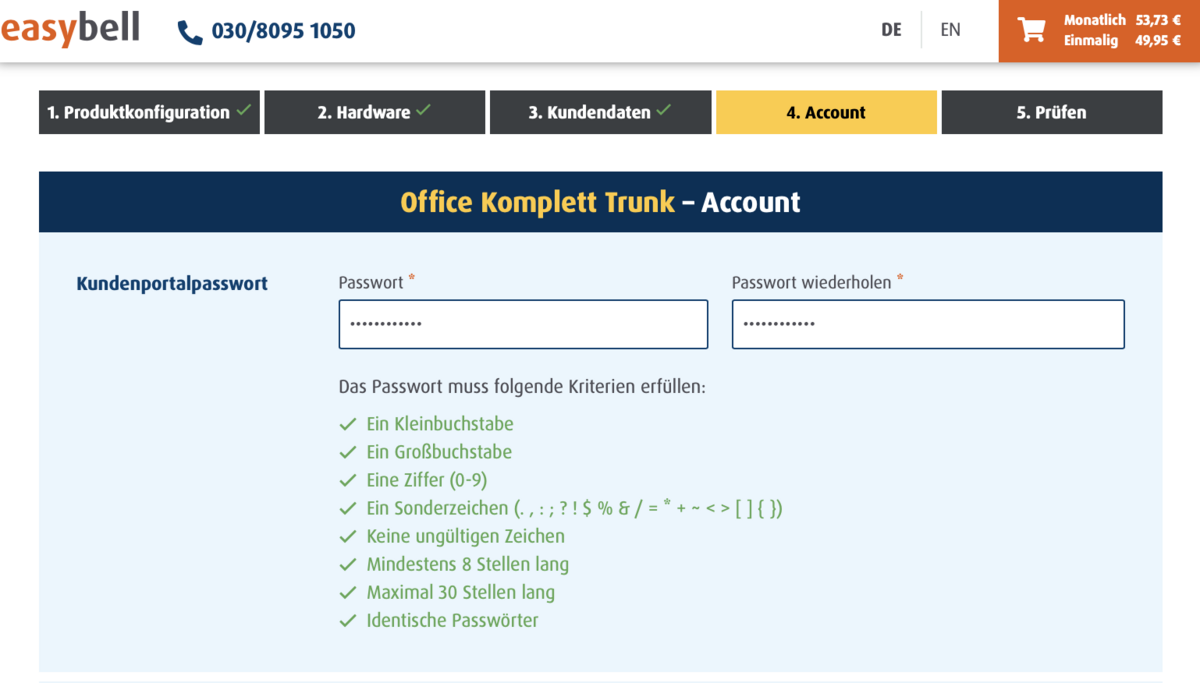Go to step 2. Hardware
The image size is (1200, 683).
pyautogui.click(x=374, y=112)
